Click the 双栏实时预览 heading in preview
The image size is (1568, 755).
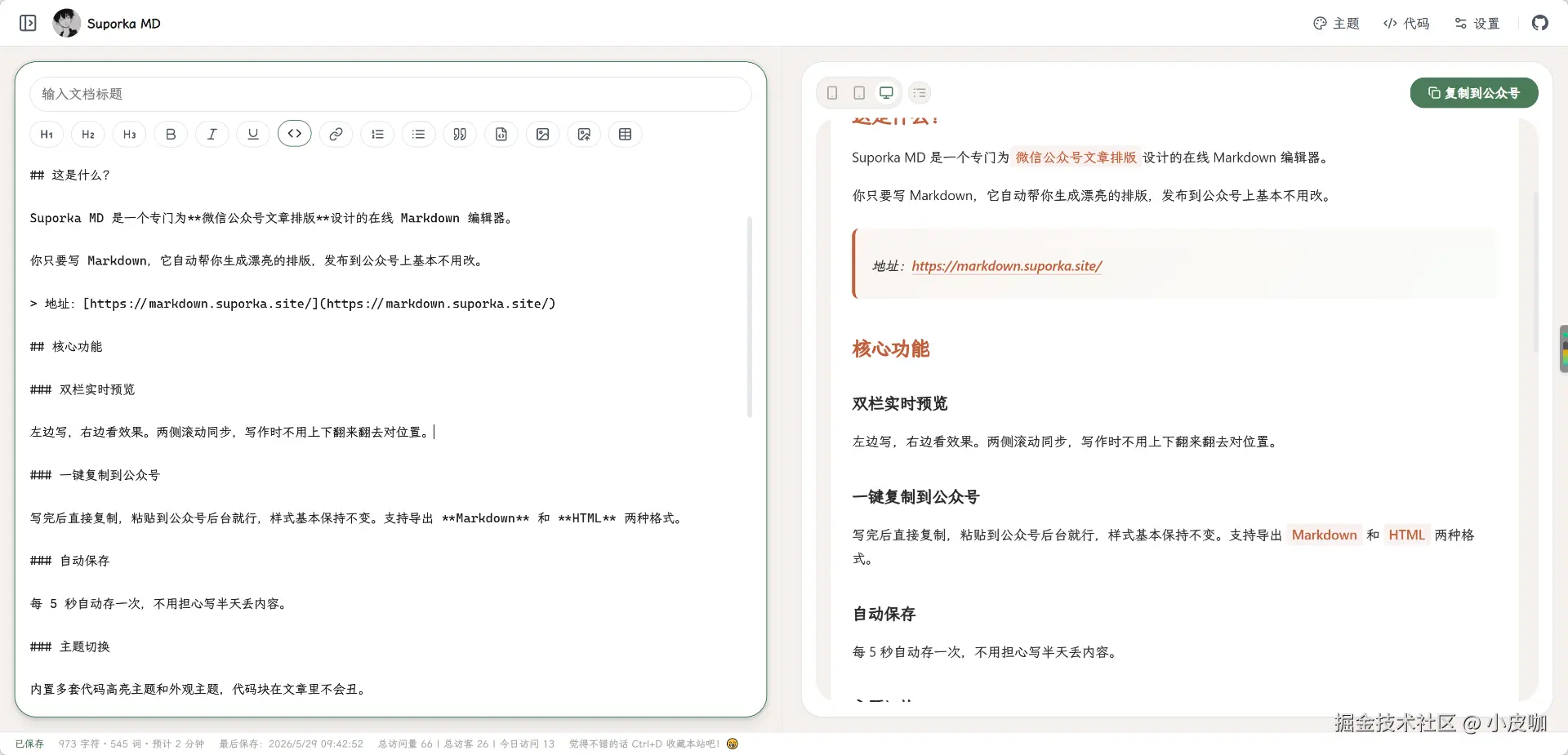coord(900,404)
